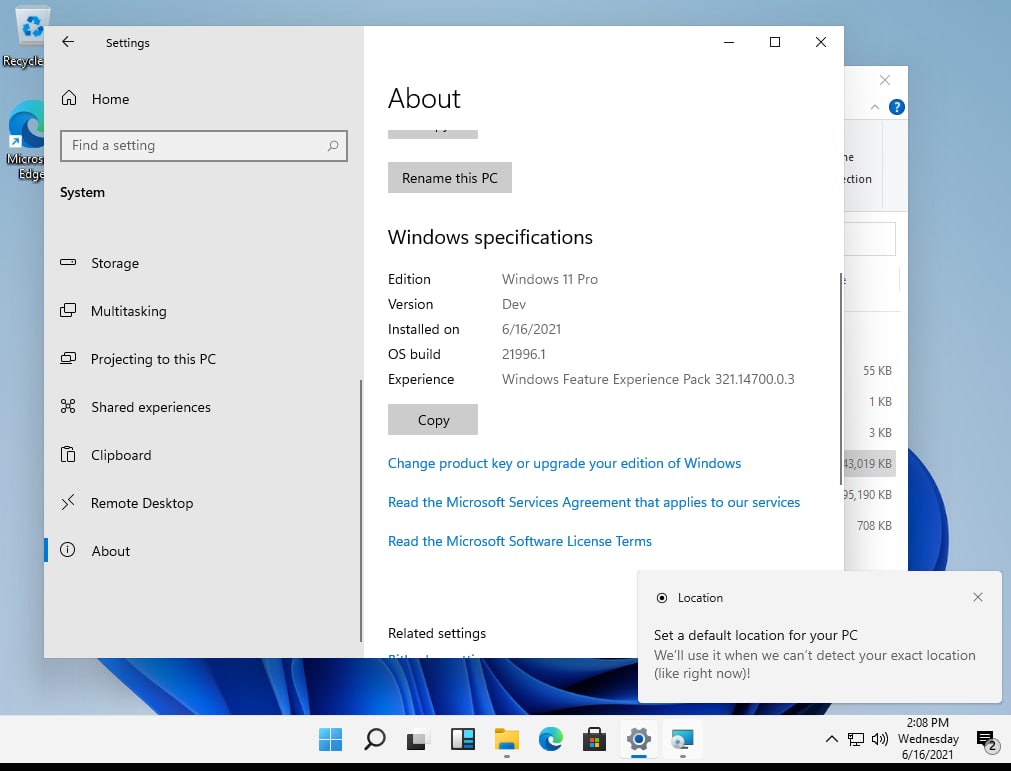Open taskbar Search
1011x771 pixels.
click(x=375, y=739)
